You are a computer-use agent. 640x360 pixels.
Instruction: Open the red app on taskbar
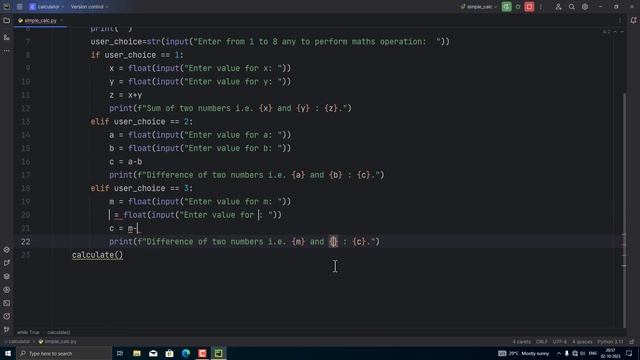click(x=202, y=353)
